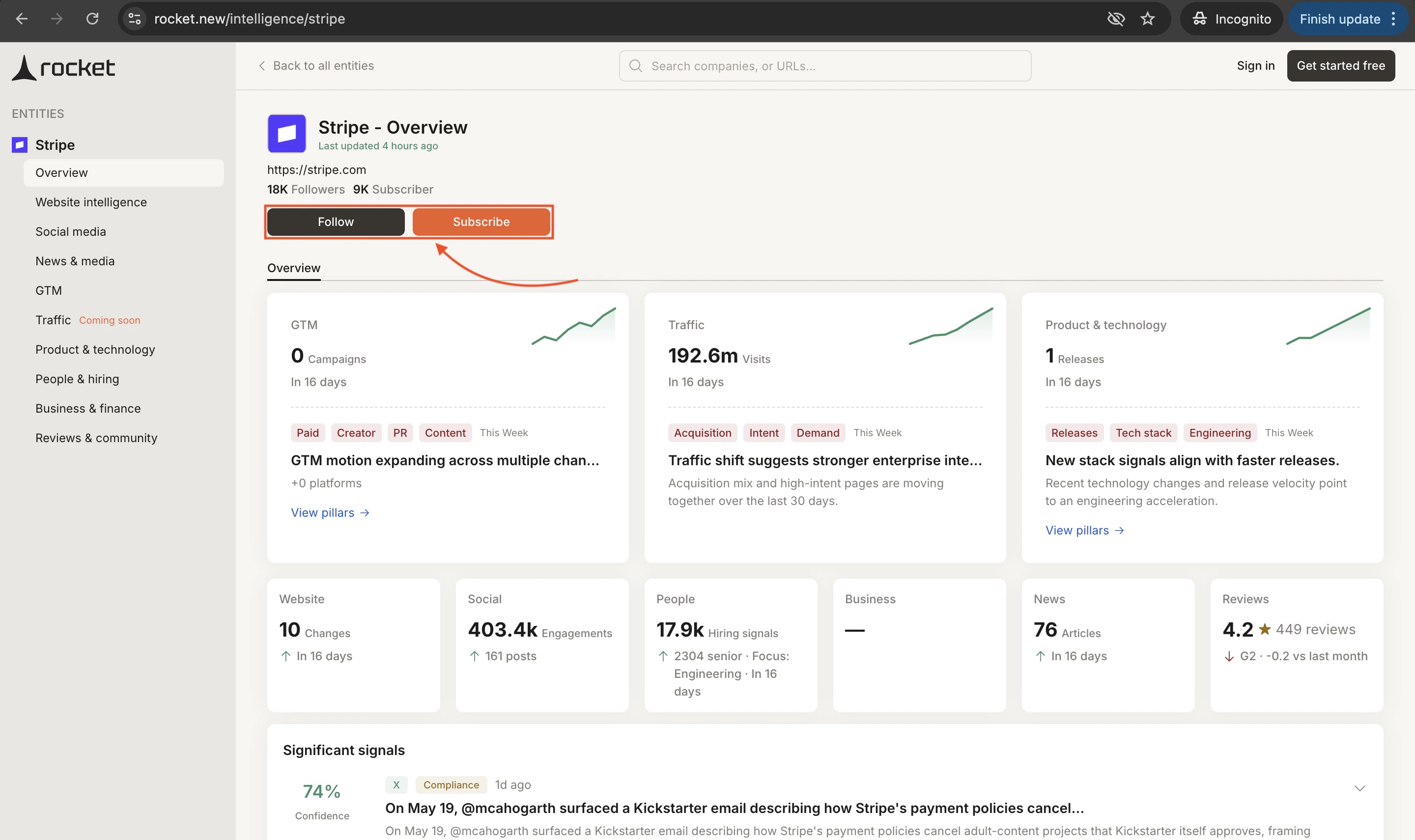Click the Creator tag

356,432
